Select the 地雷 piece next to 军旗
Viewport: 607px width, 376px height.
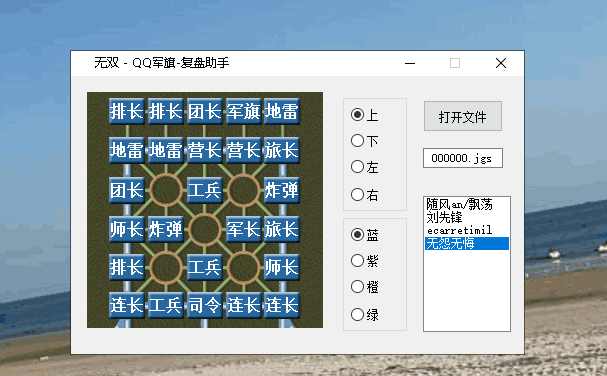pyautogui.click(x=282, y=112)
